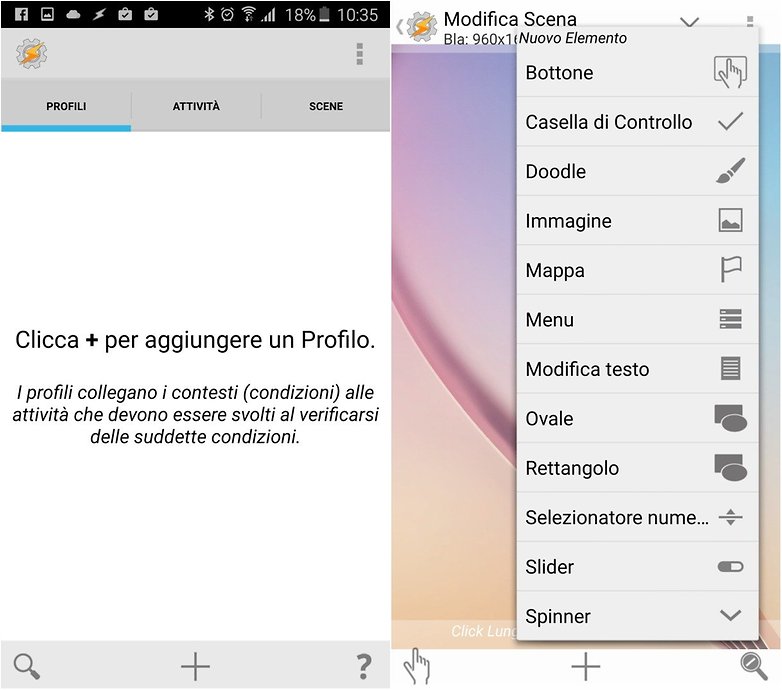Tap the Nuovo Elemento popup header

click(x=573, y=38)
